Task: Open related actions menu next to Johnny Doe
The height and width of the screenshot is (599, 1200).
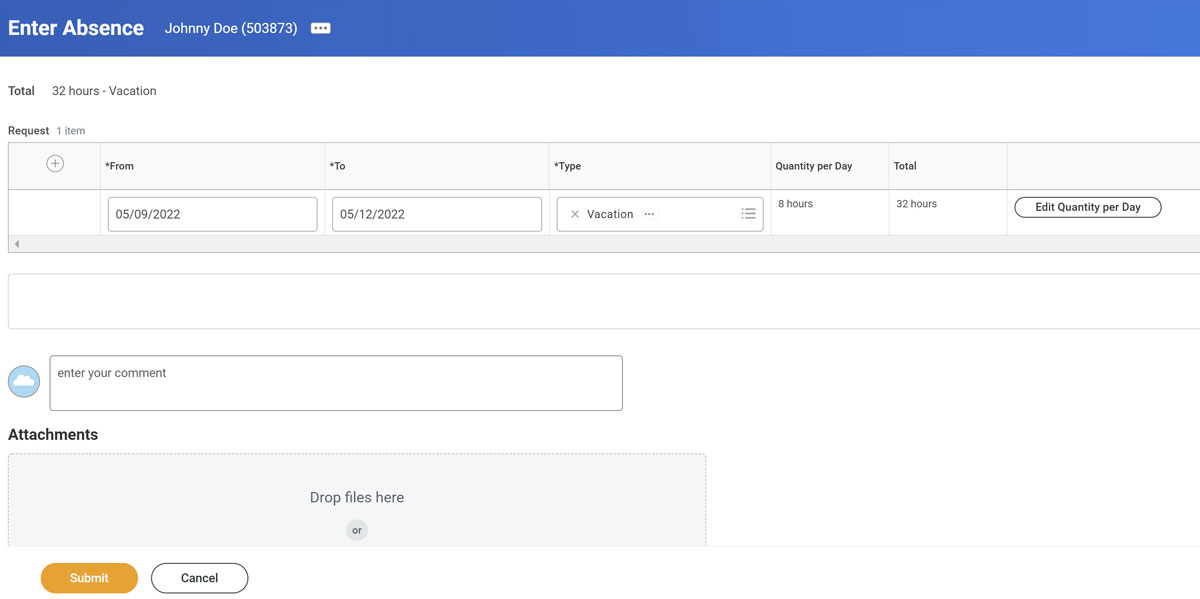Action: coord(320,28)
